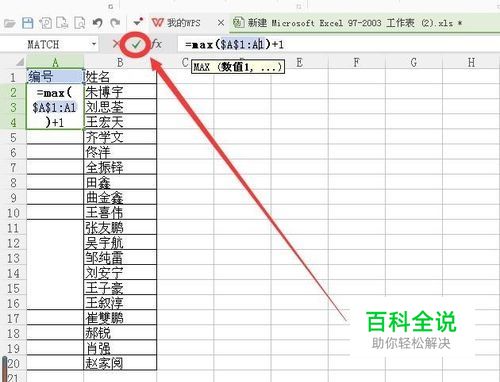Viewport: 500px width, 382px height.
Task: Click cell with name 朱博宇
Action: point(120,91)
